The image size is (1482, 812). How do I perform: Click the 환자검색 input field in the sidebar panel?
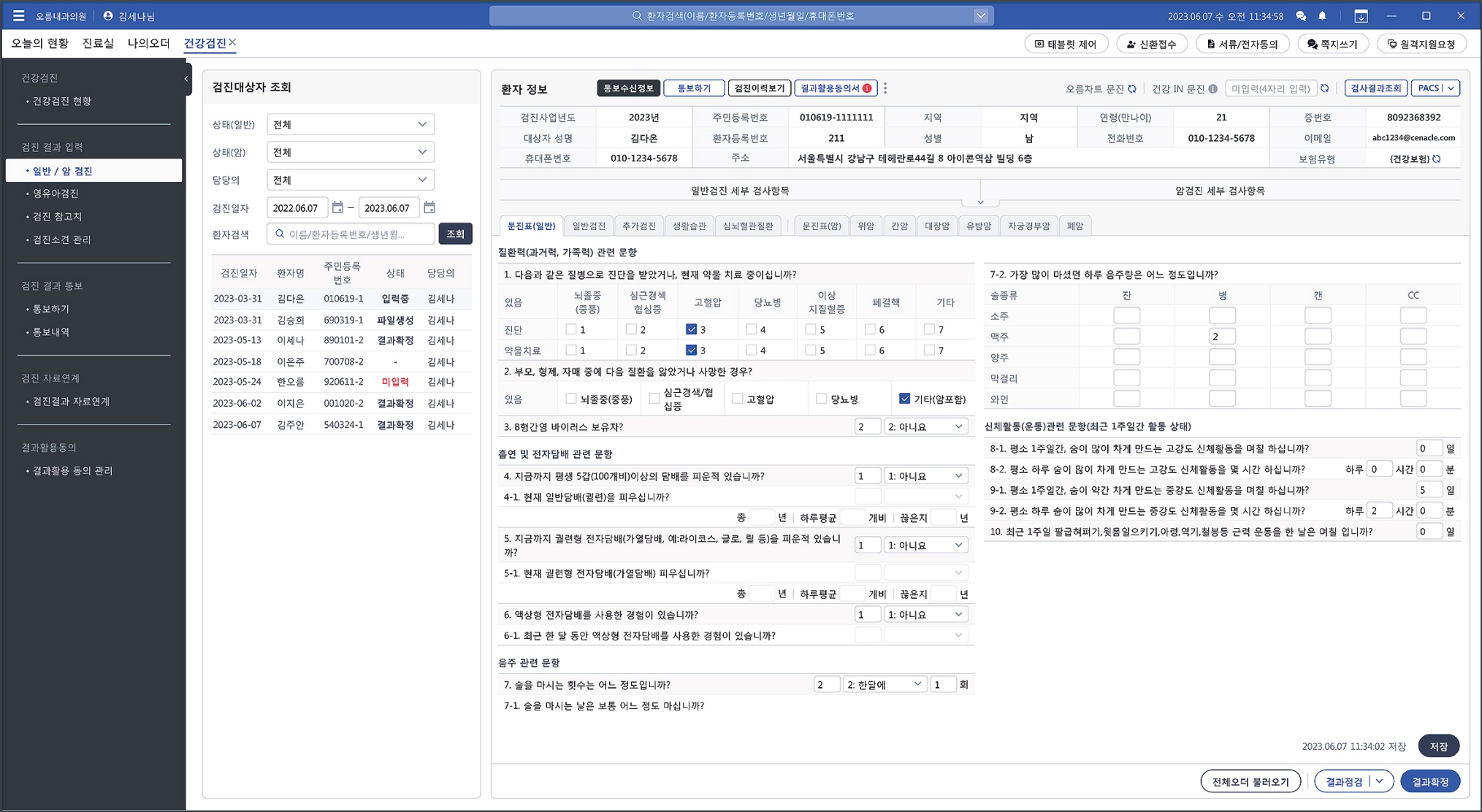pyautogui.click(x=351, y=234)
